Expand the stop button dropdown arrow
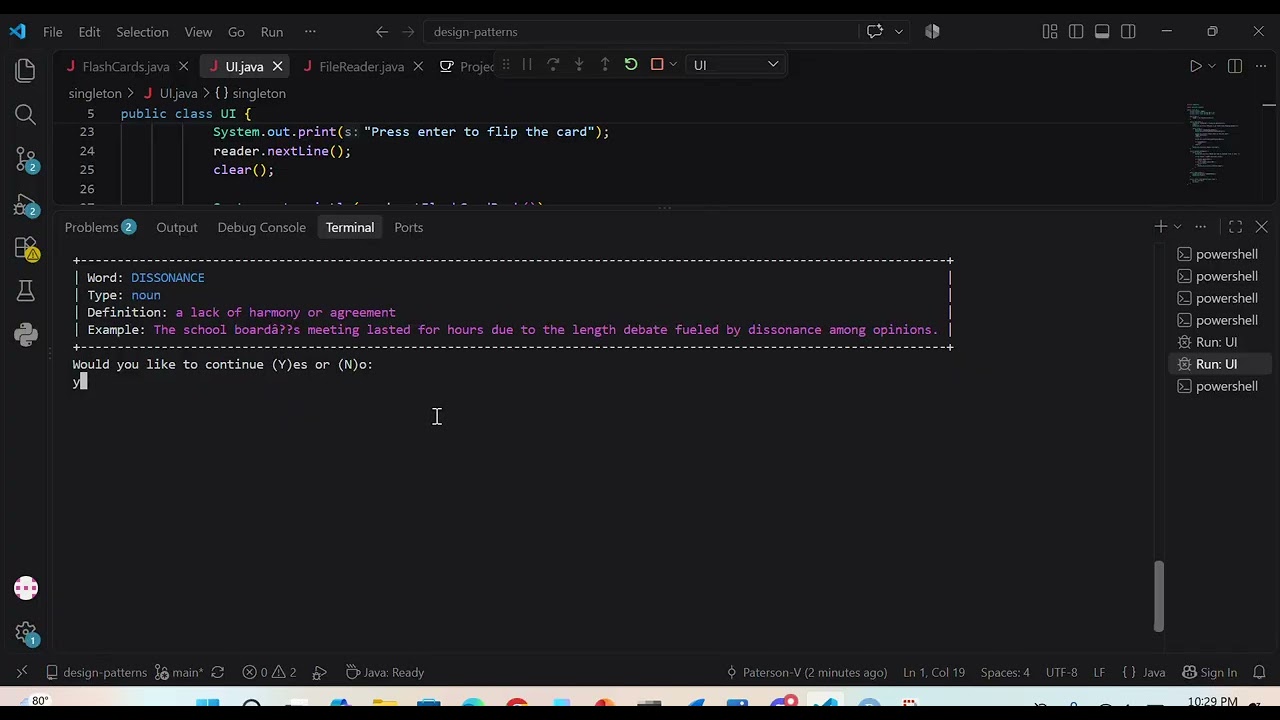The image size is (1280, 720). pos(672,64)
